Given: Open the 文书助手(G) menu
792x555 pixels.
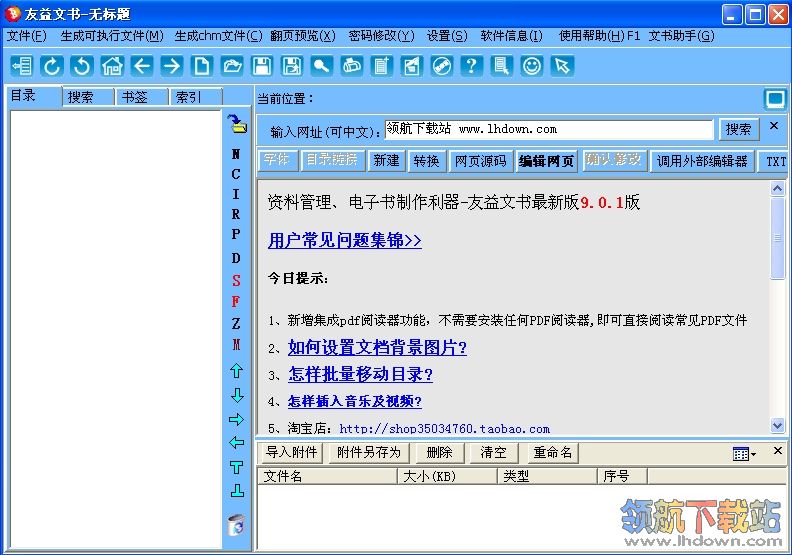Looking at the screenshot, I should coord(681,36).
